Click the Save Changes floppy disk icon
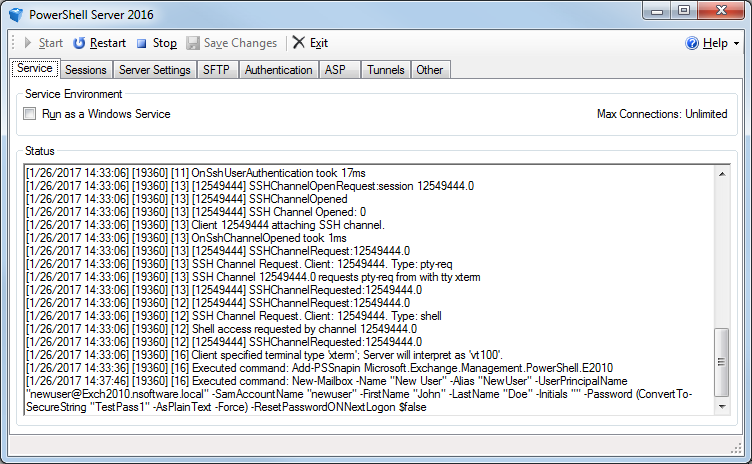The height and width of the screenshot is (464, 752). pyautogui.click(x=193, y=43)
